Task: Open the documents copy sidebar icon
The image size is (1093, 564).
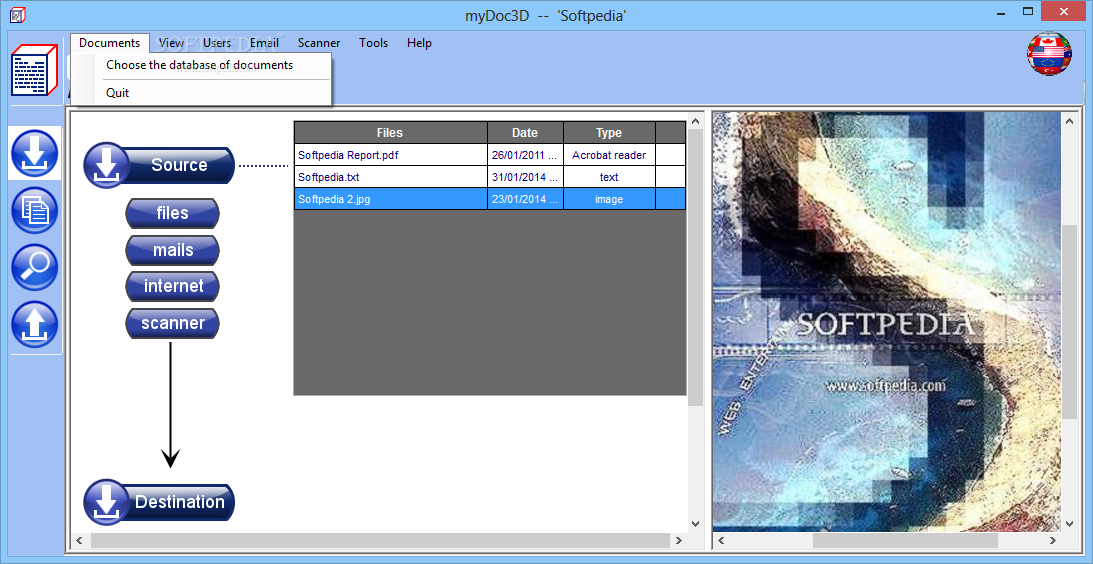Action: pos(34,211)
